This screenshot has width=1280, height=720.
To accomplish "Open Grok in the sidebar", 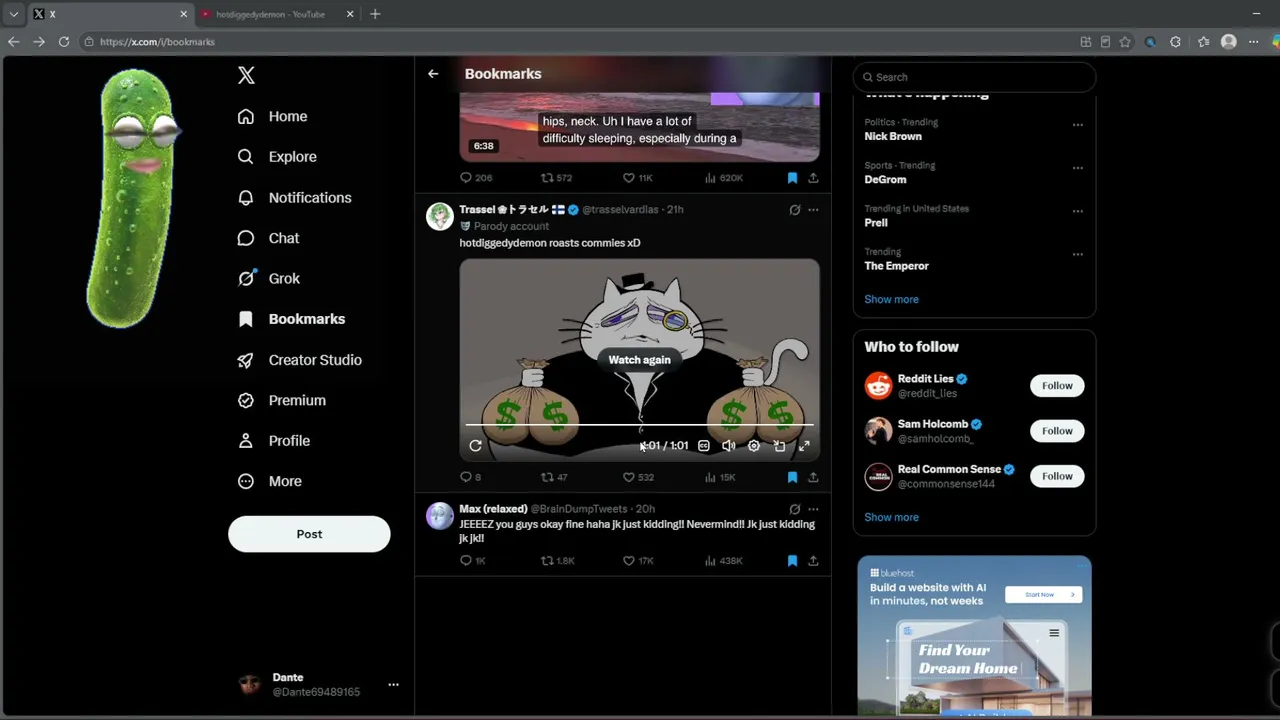I will (268, 279).
